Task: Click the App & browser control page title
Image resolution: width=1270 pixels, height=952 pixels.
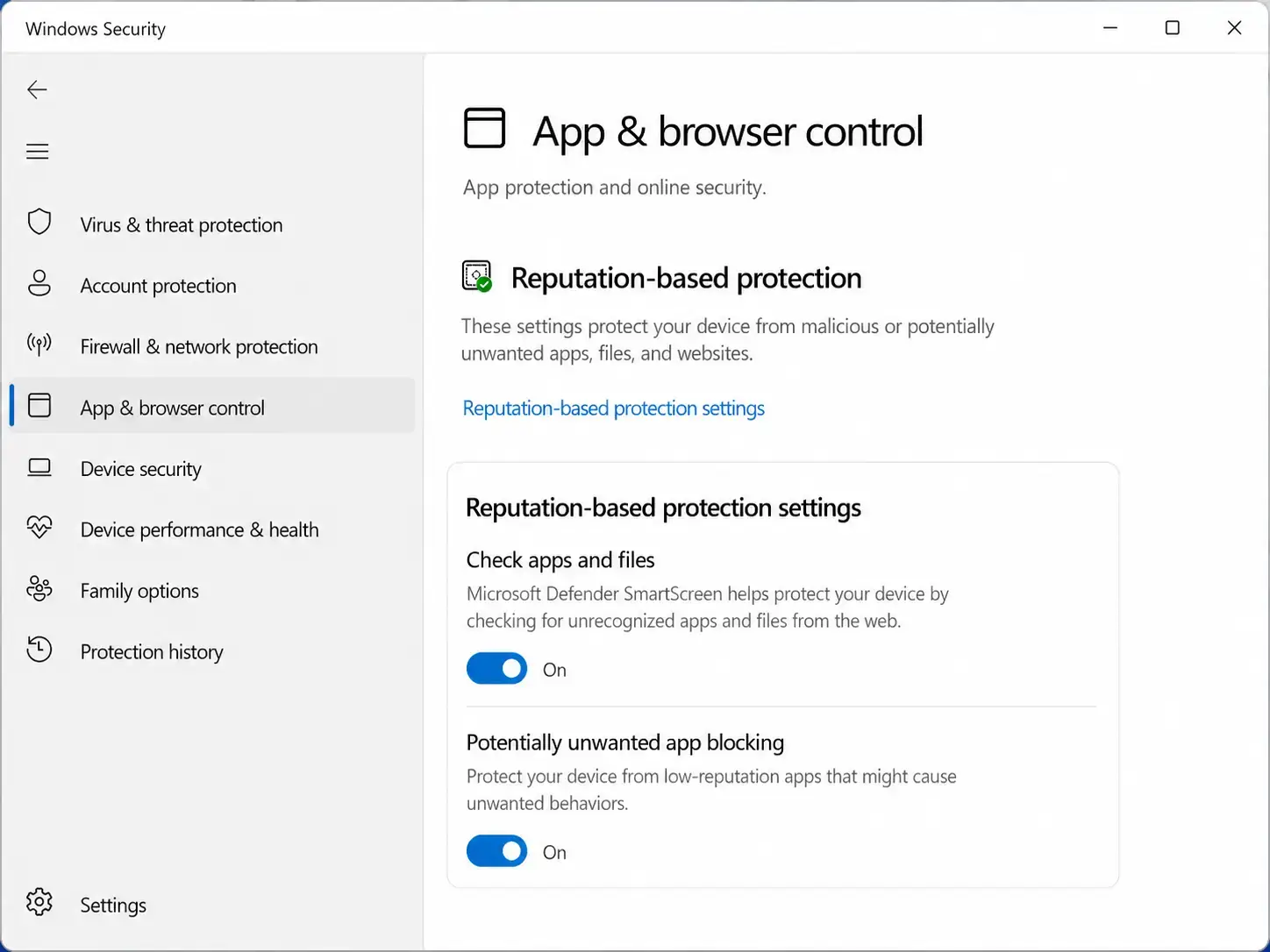Action: (727, 131)
